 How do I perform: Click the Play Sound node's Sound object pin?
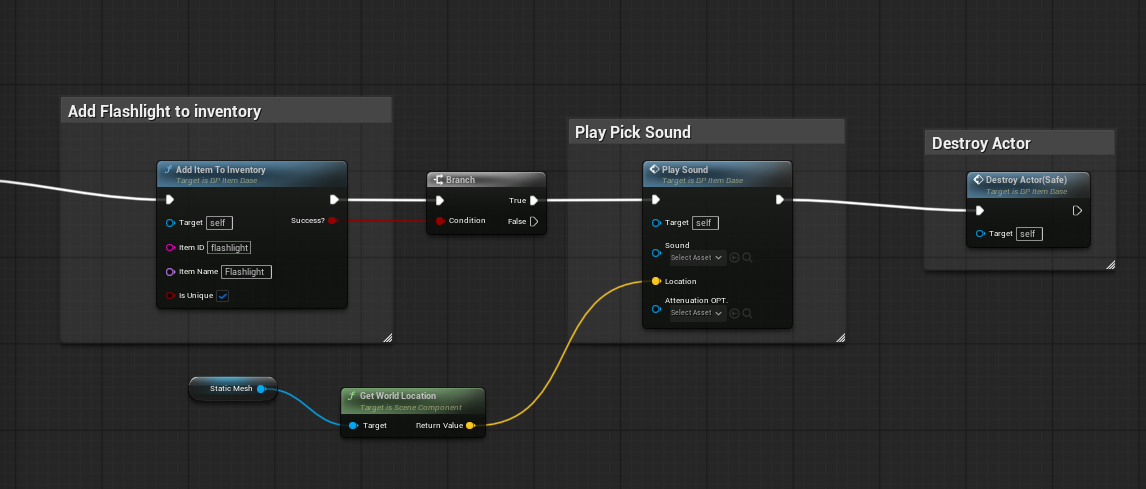[x=656, y=253]
